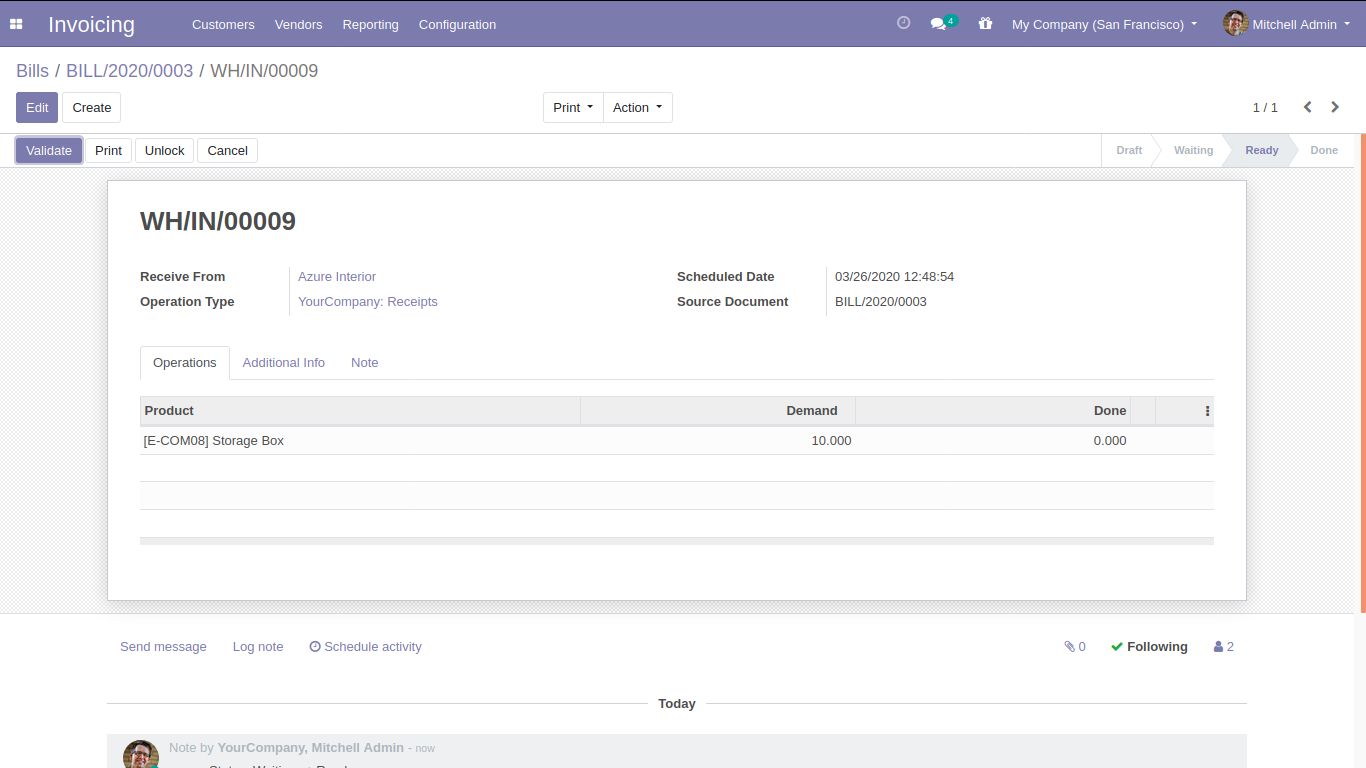This screenshot has width=1366, height=768.
Task: Go to the previous record arrow
Action: pyautogui.click(x=1307, y=107)
